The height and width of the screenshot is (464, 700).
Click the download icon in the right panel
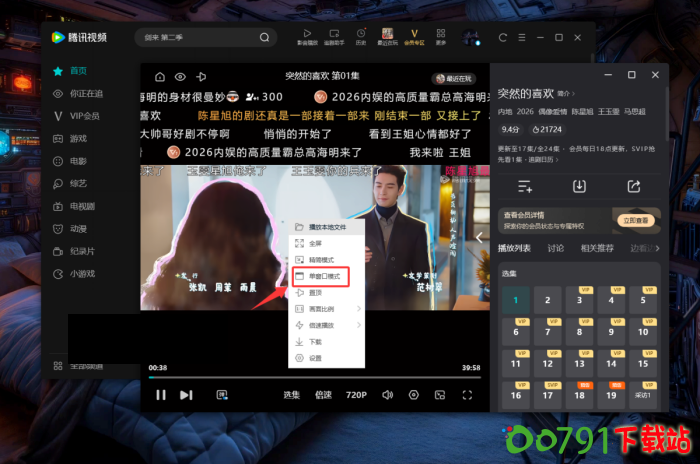pos(579,186)
